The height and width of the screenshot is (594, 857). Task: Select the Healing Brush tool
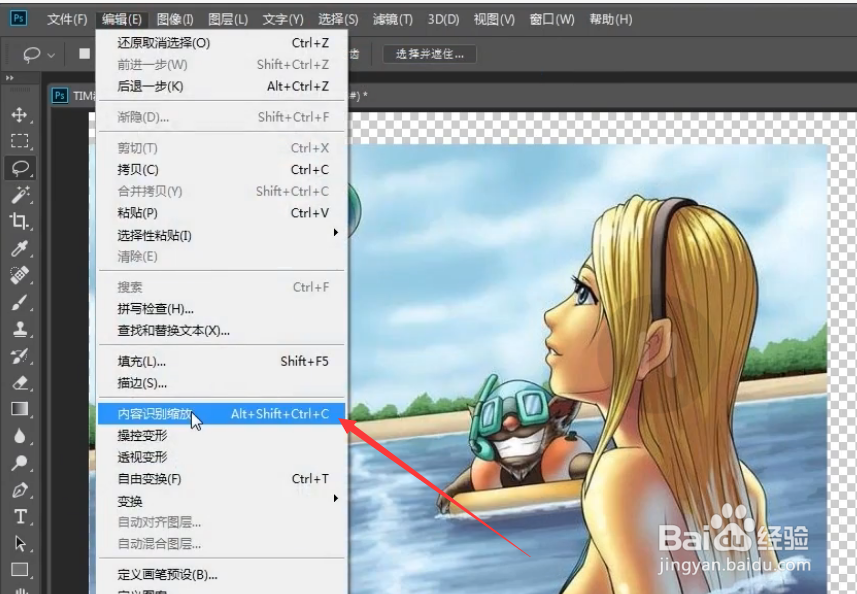[x=20, y=275]
